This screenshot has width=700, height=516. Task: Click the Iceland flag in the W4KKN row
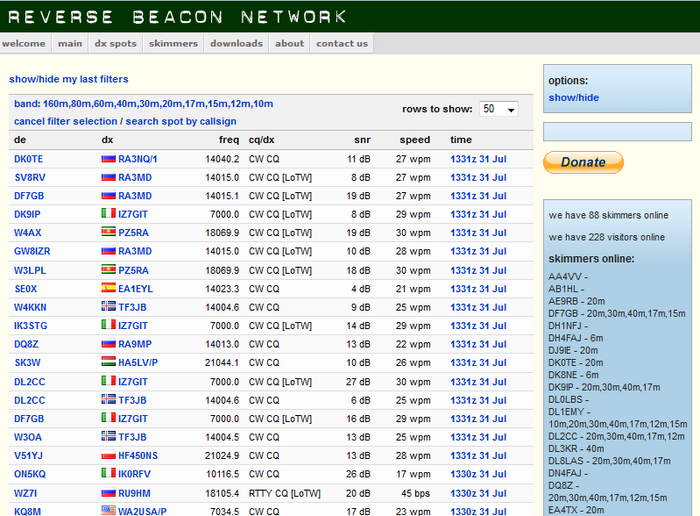coord(108,307)
